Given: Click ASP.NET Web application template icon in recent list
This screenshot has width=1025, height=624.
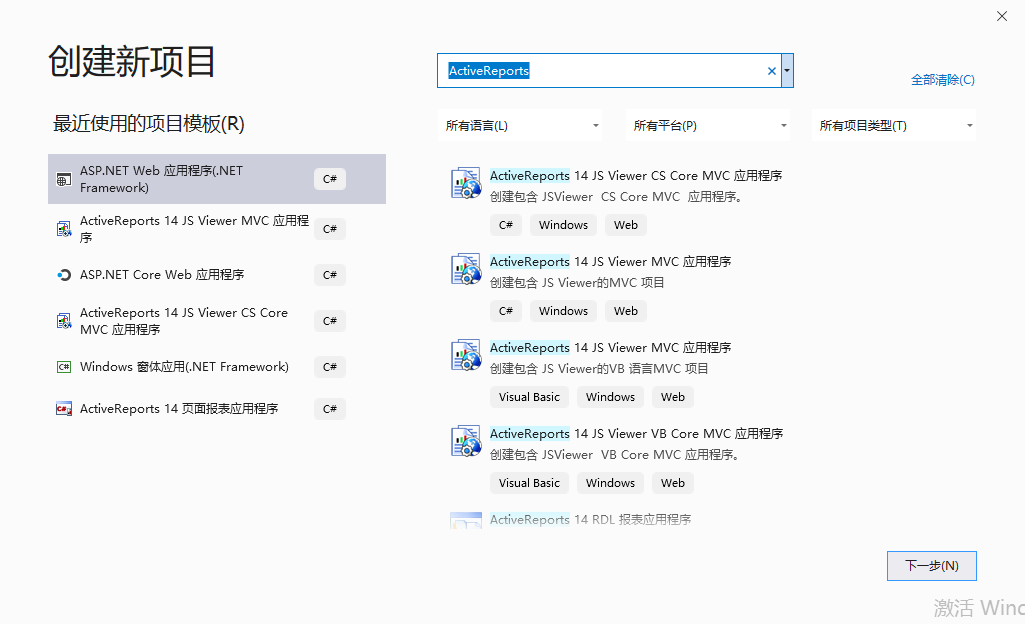Looking at the screenshot, I should click(x=63, y=179).
